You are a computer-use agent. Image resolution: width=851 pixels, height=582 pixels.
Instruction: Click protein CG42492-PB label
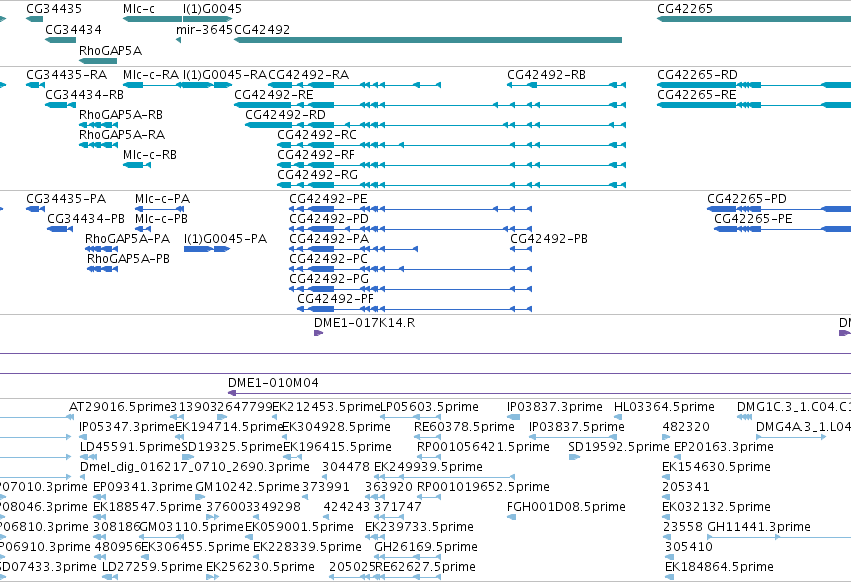point(549,239)
